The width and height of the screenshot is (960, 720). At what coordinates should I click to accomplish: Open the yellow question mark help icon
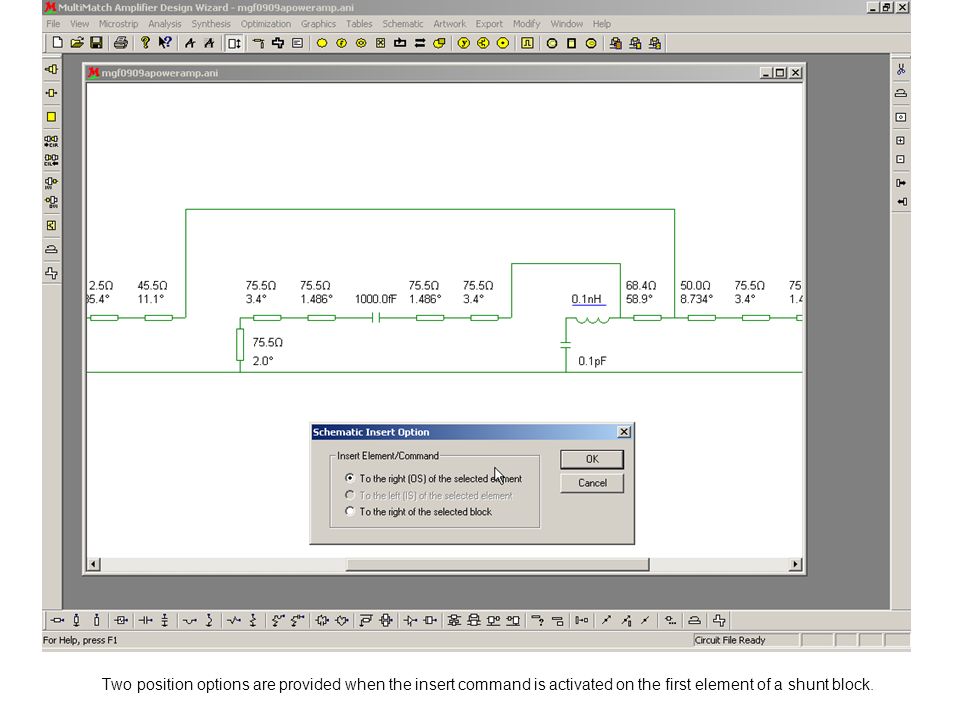(145, 43)
